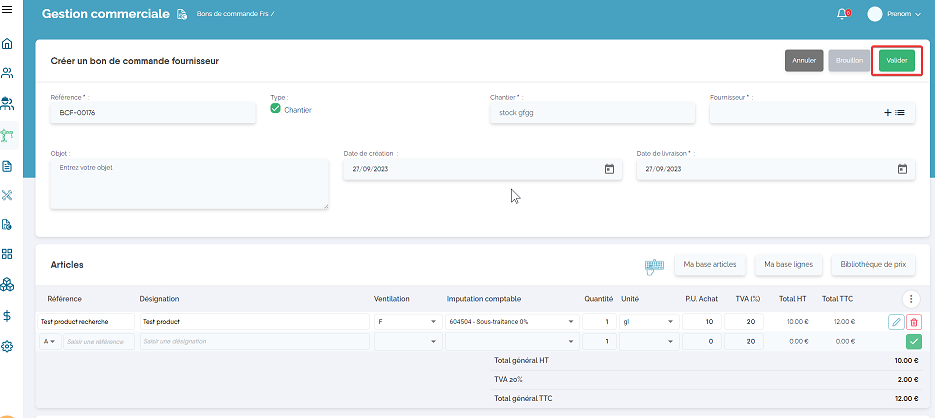The width and height of the screenshot is (935, 418).
Task: Click into the Objet text area
Action: pyautogui.click(x=189, y=183)
